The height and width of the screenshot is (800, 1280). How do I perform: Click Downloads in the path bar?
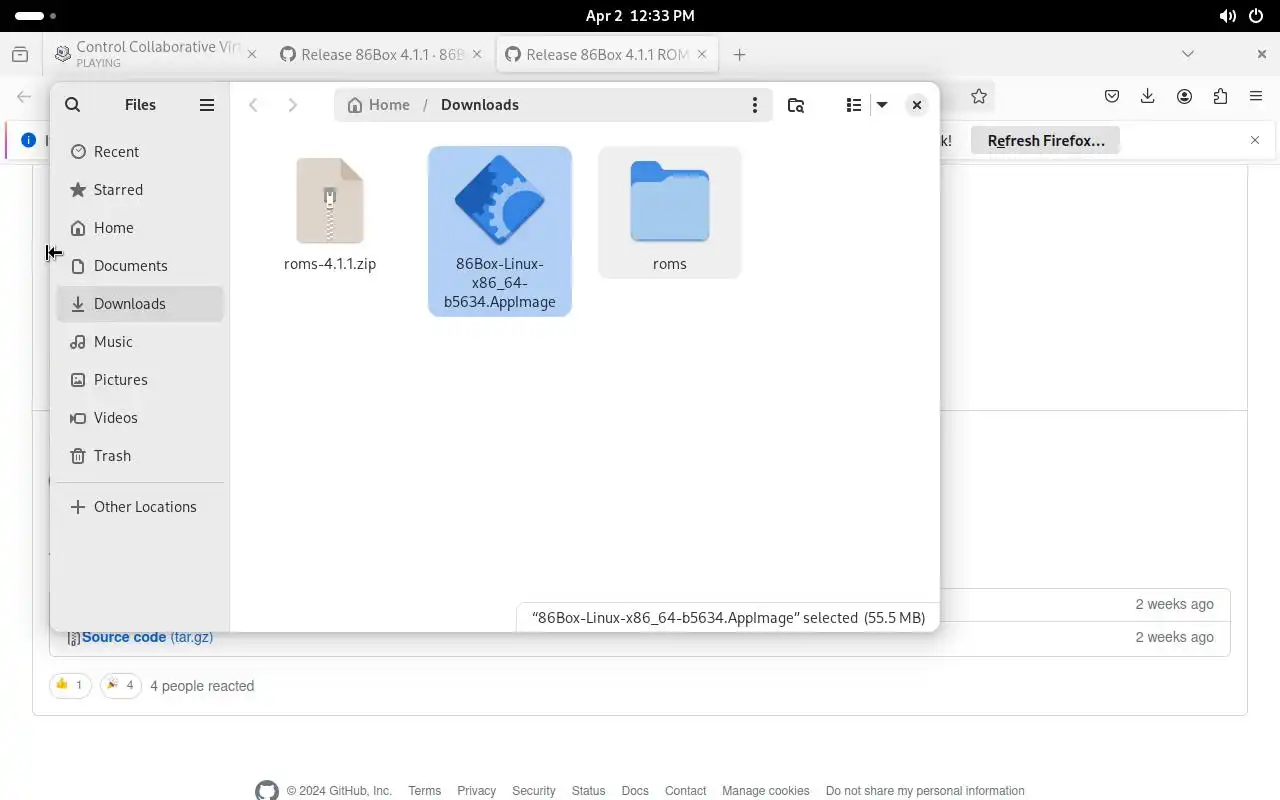[x=480, y=105]
